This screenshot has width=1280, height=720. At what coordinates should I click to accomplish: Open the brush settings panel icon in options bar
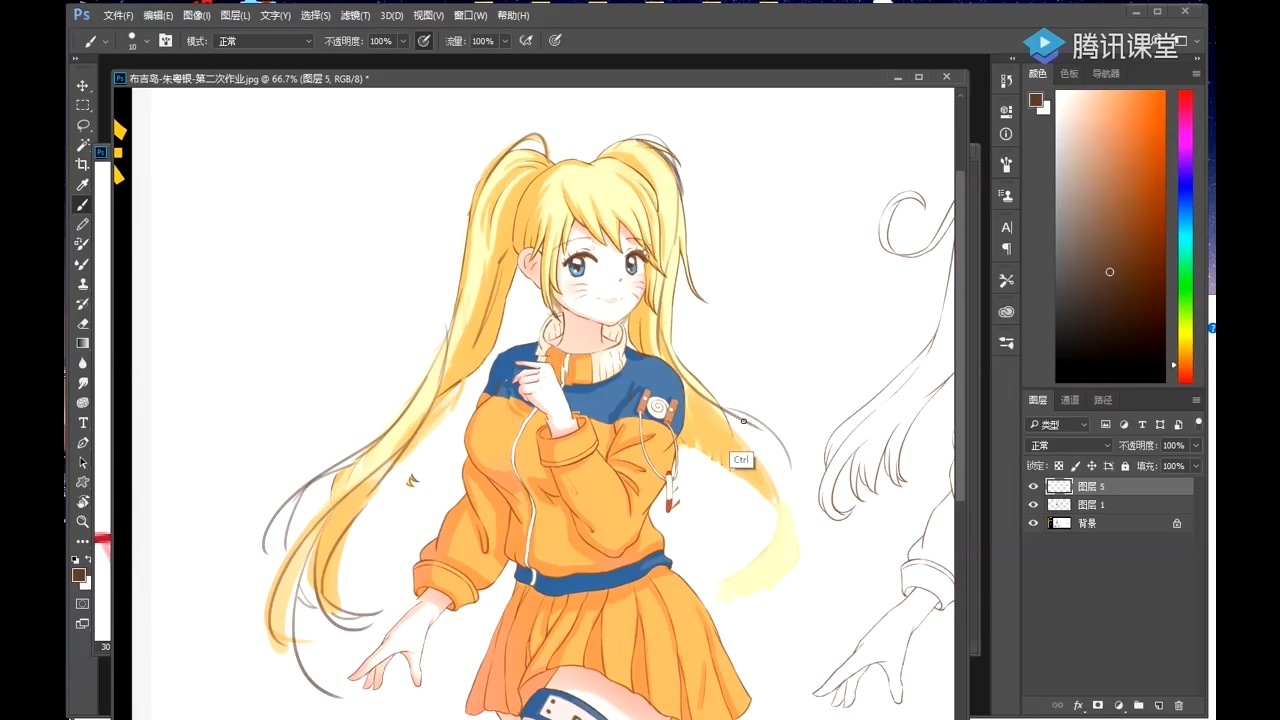(165, 41)
